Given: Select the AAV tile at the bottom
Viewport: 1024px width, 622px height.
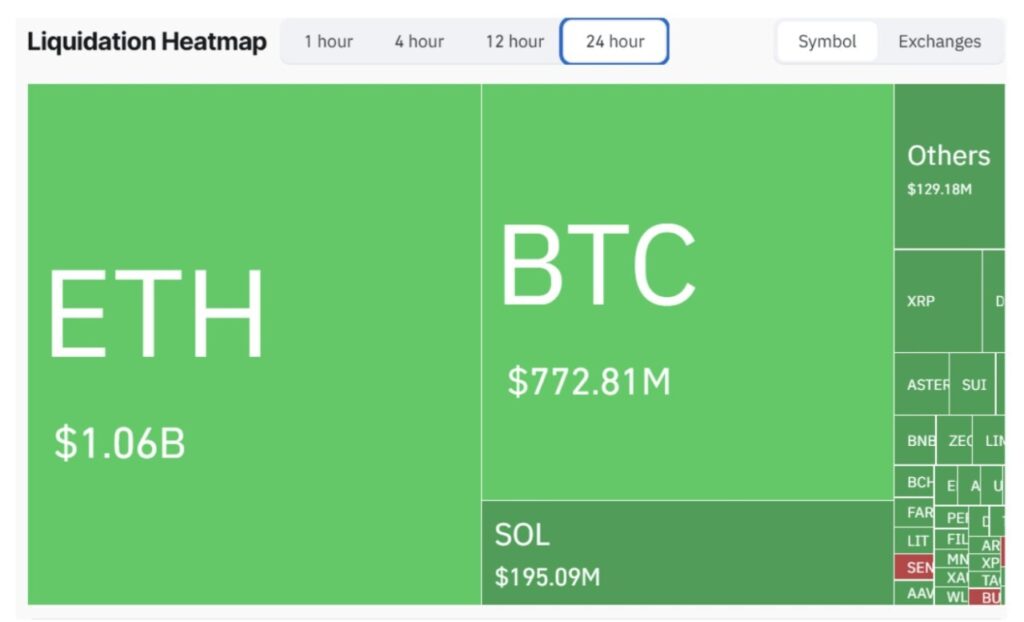Looking at the screenshot, I should click(914, 593).
